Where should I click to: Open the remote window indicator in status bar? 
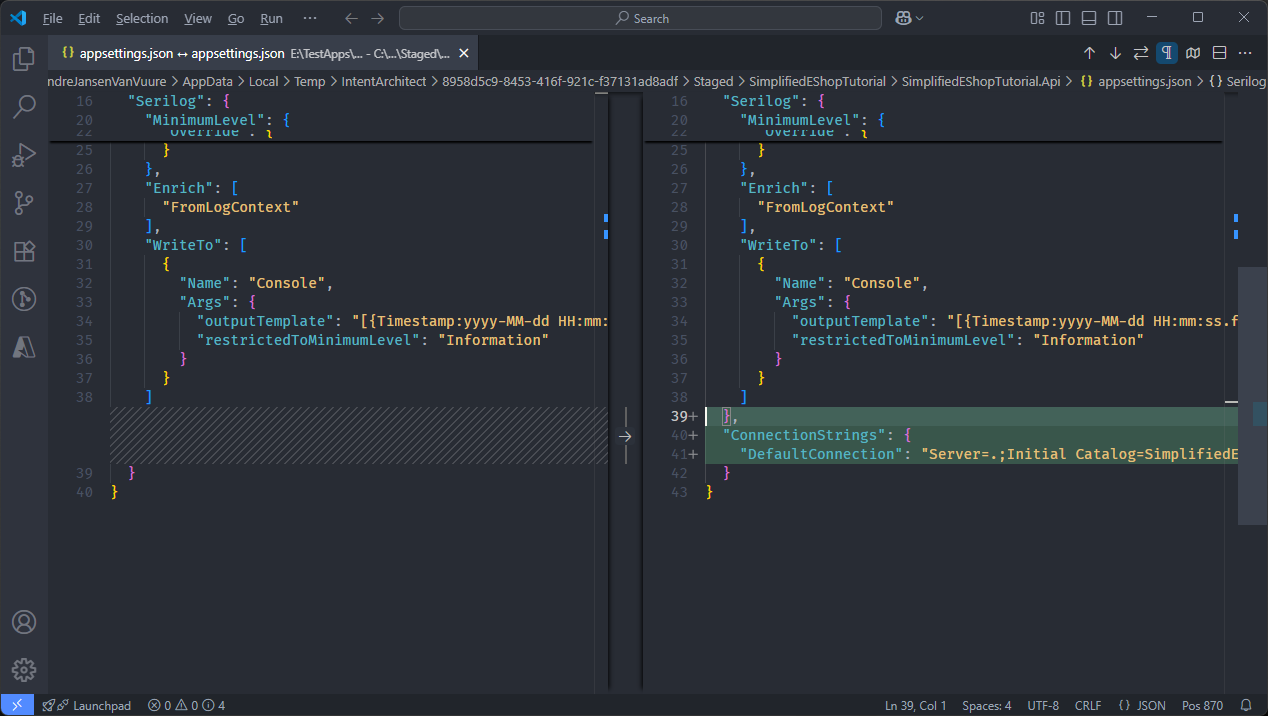click(x=17, y=705)
